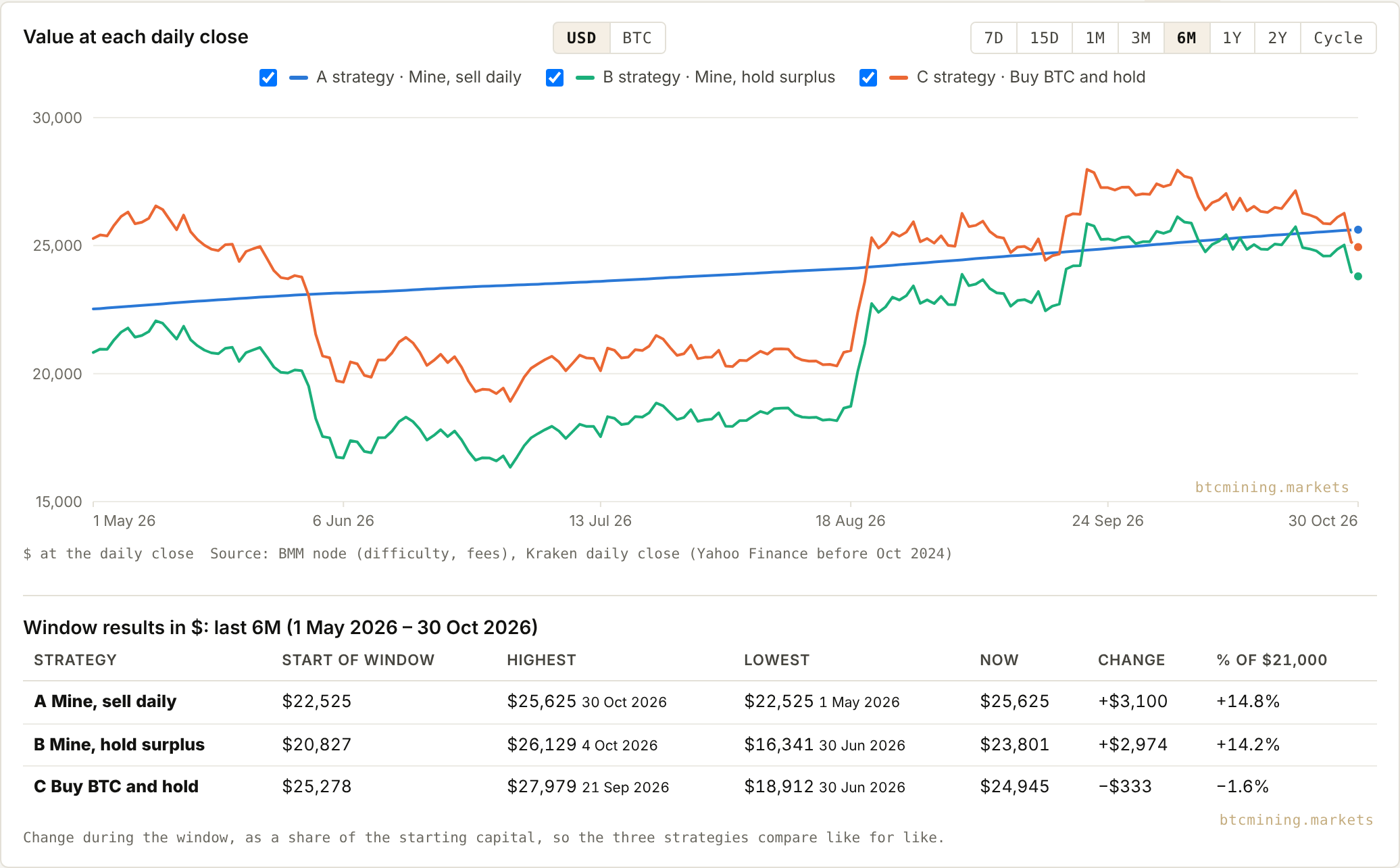1400x868 pixels.
Task: Click the $18,912 lowest value for strategy C
Action: (779, 786)
